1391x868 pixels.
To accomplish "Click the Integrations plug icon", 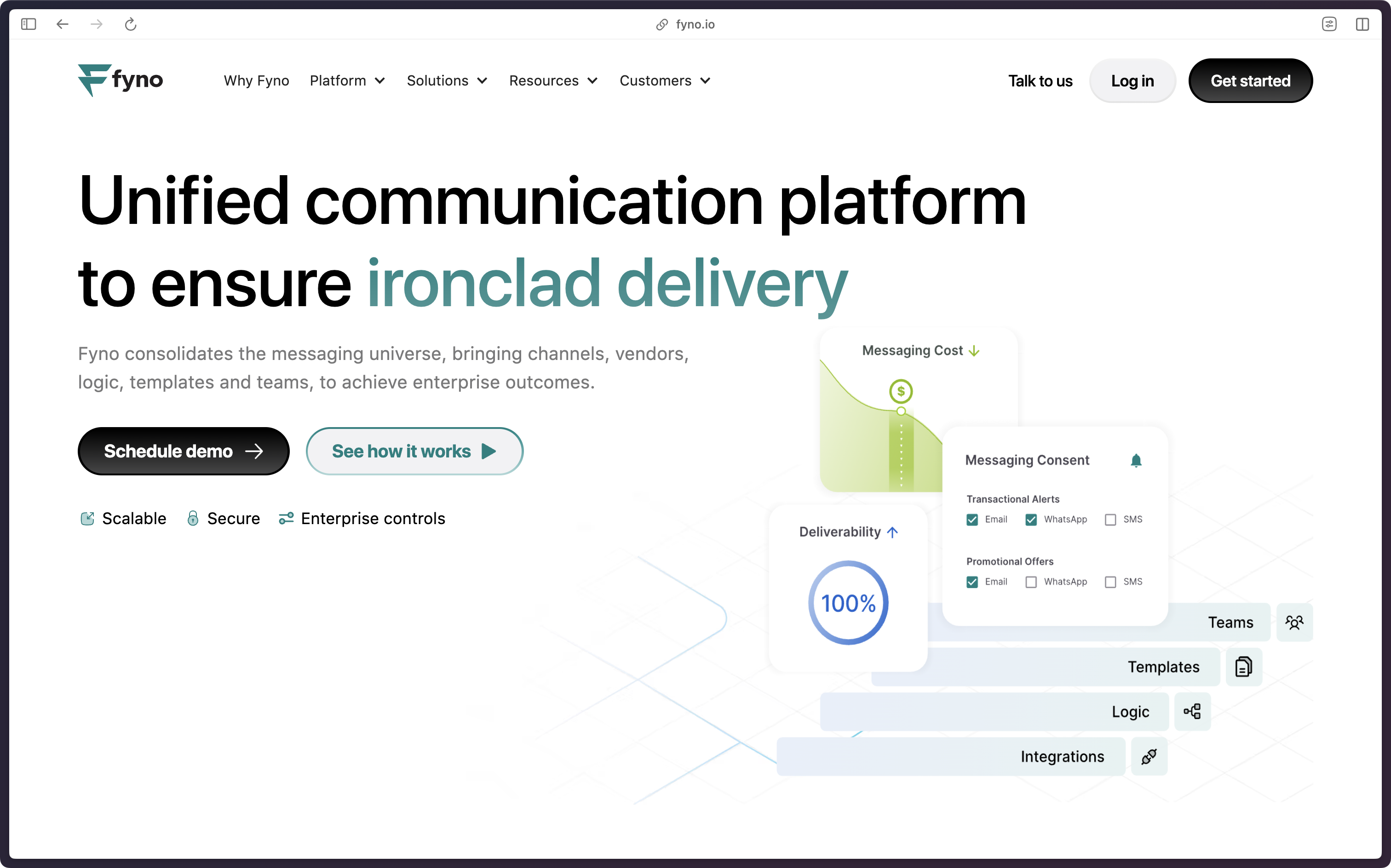I will (1149, 756).
